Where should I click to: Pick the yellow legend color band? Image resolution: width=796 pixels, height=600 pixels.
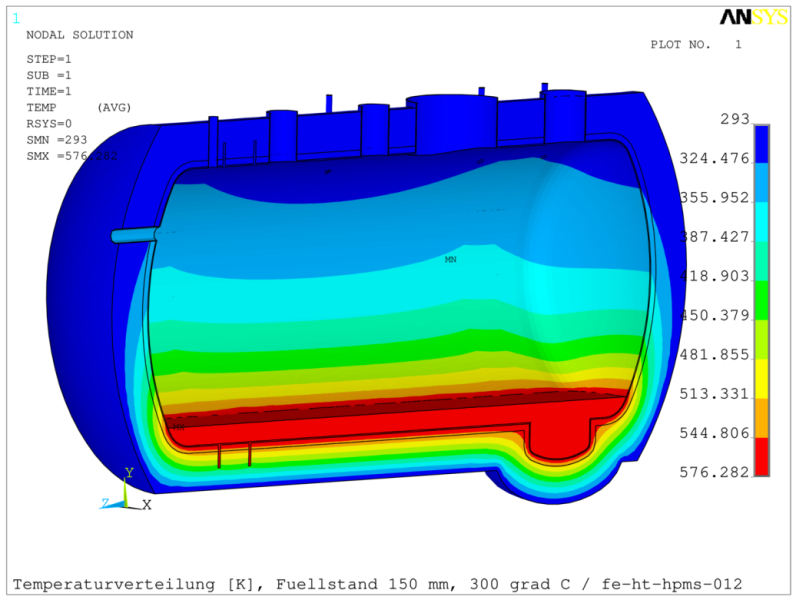tap(762, 378)
